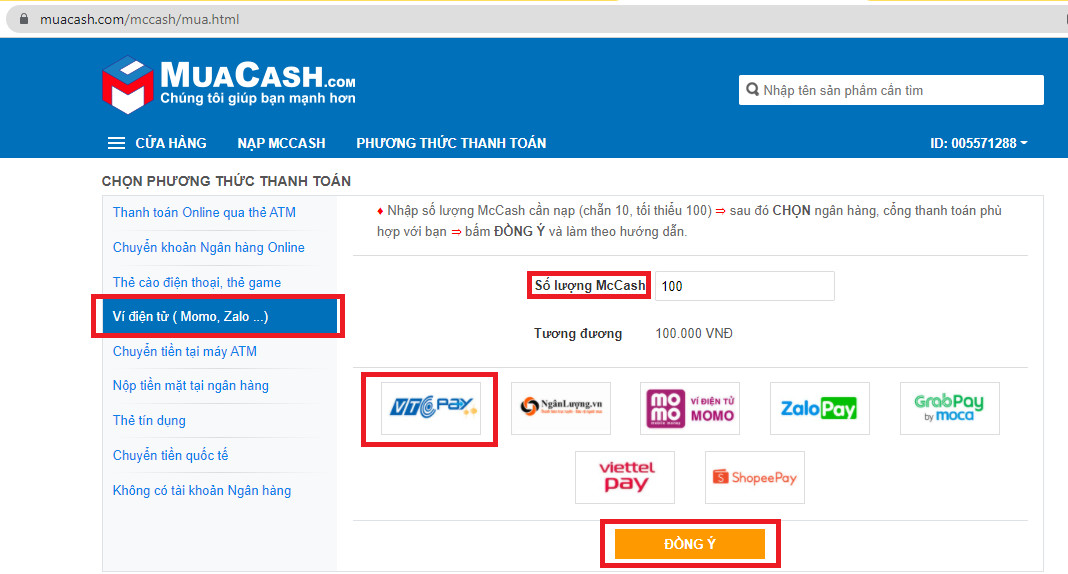Select Chuyển tiền tại máy ATM

tap(185, 351)
